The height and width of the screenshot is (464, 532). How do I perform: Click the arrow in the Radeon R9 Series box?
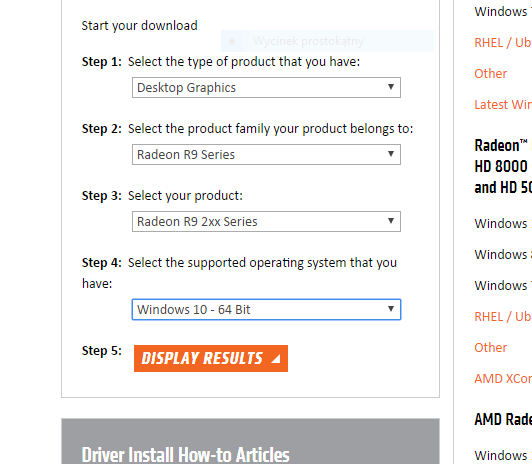pyautogui.click(x=391, y=154)
